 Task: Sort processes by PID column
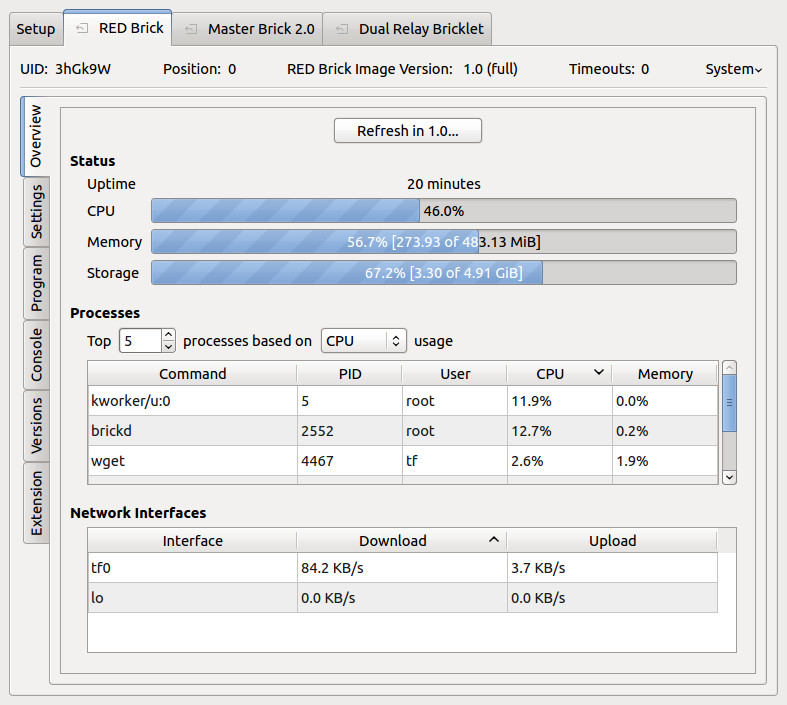(350, 374)
